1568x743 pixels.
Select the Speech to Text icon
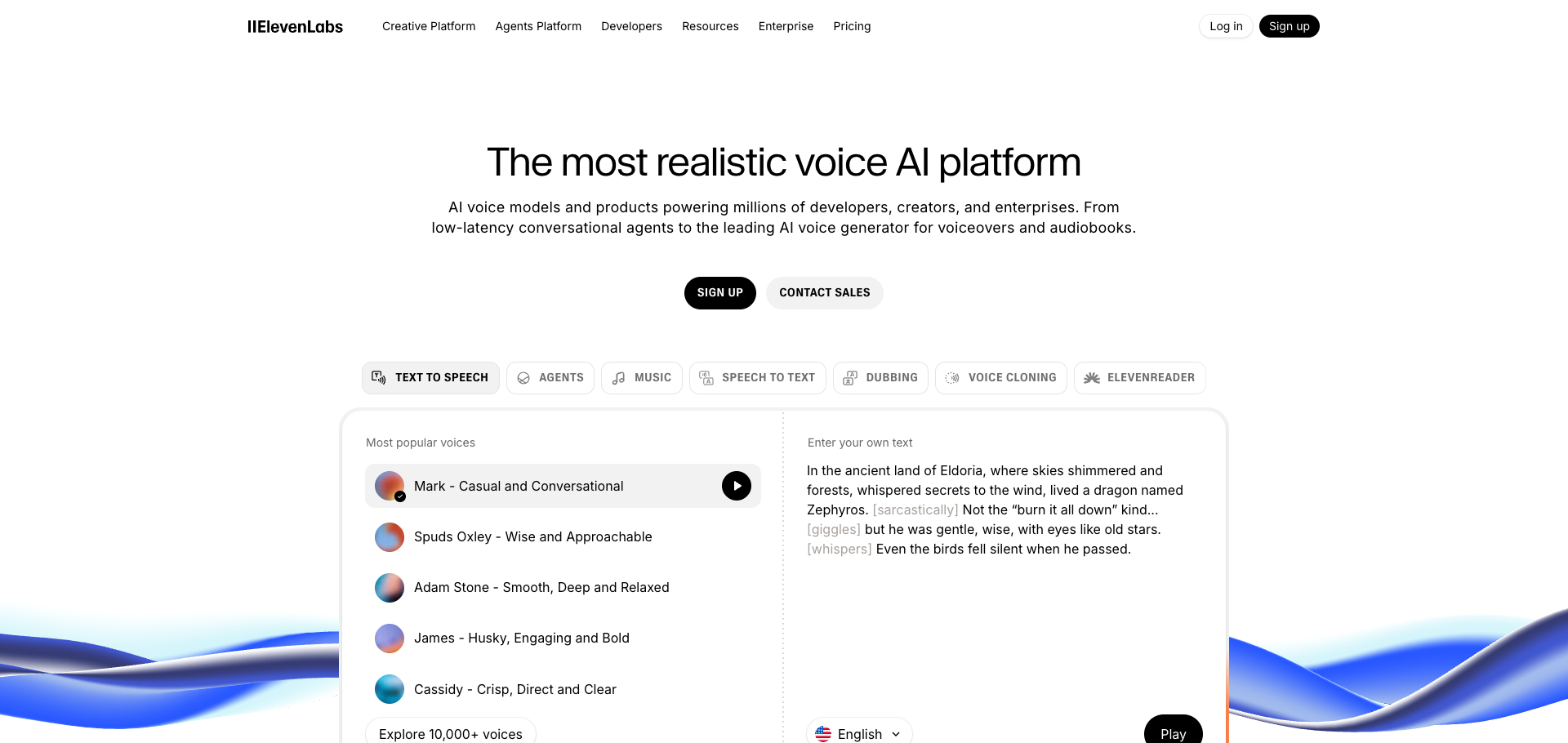tap(706, 377)
